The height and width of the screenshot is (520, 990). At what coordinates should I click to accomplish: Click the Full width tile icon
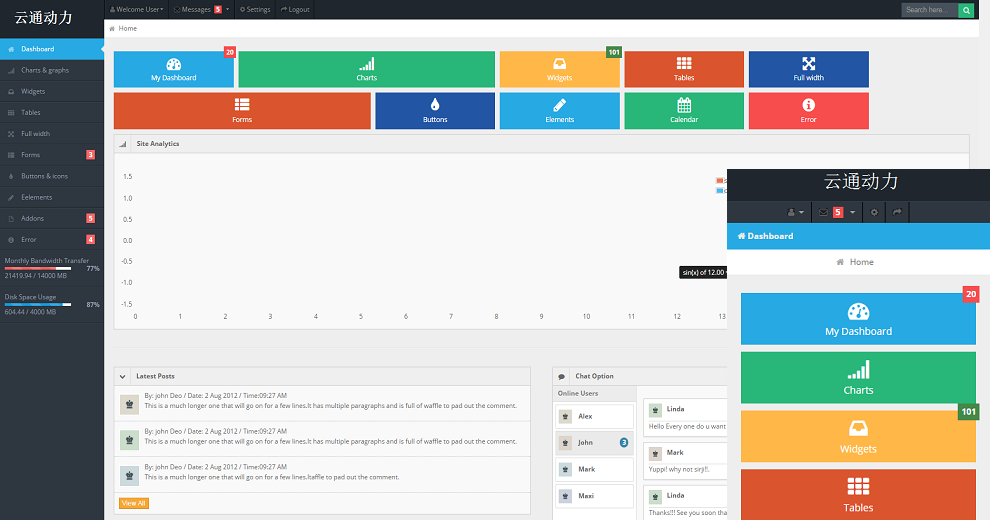pyautogui.click(x=808, y=64)
